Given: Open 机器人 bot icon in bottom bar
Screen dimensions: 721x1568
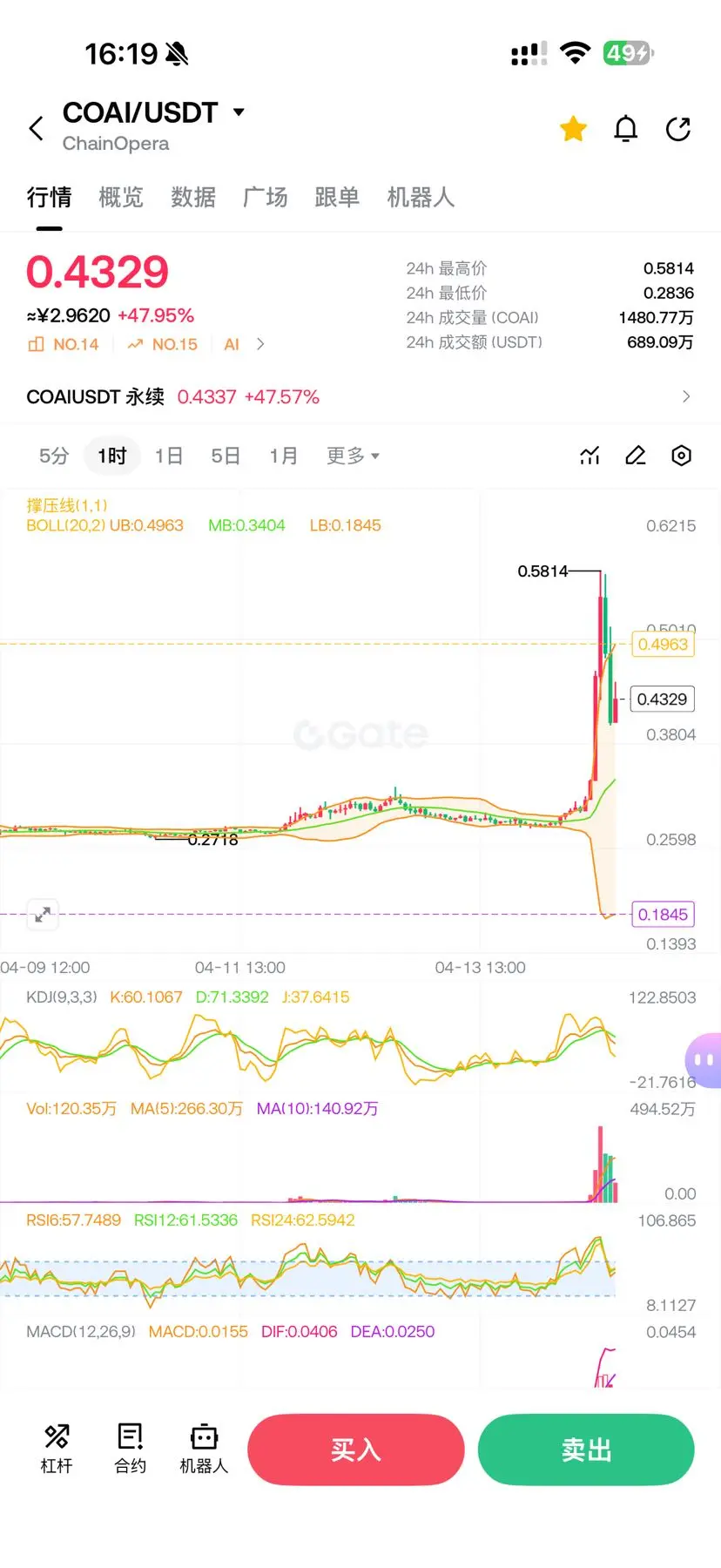Looking at the screenshot, I should tap(204, 1449).
